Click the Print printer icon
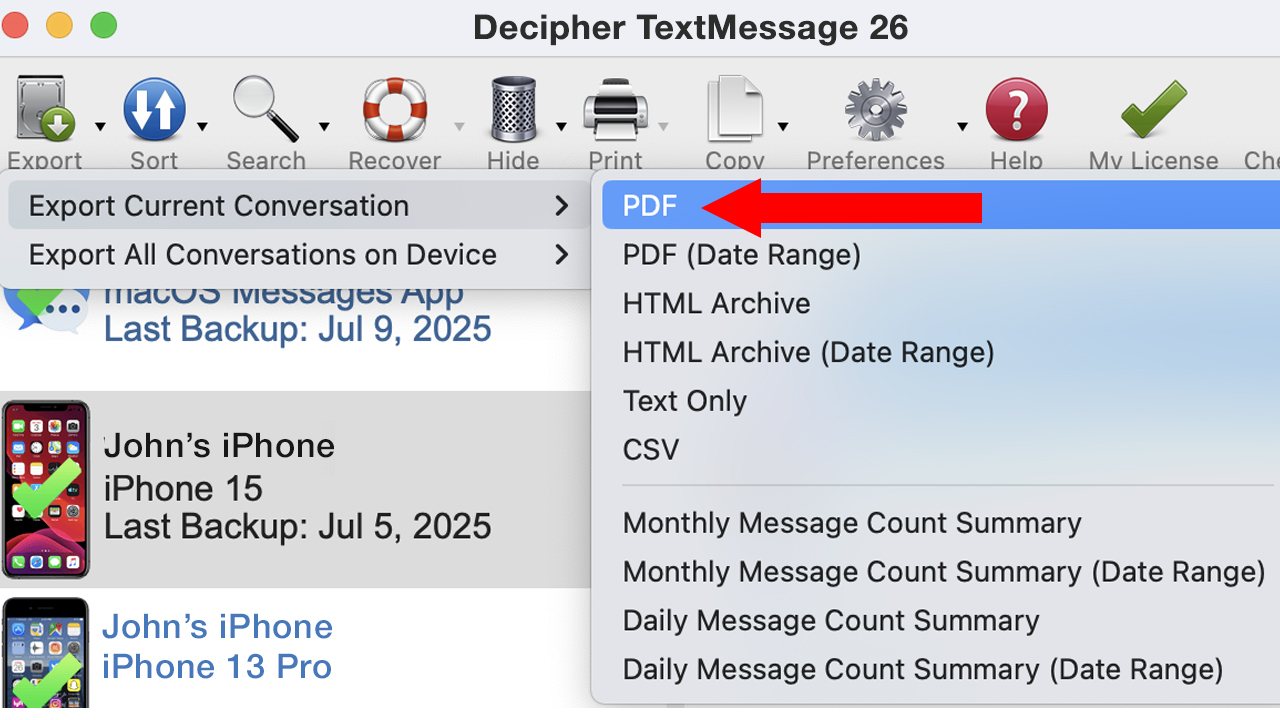 click(x=614, y=109)
